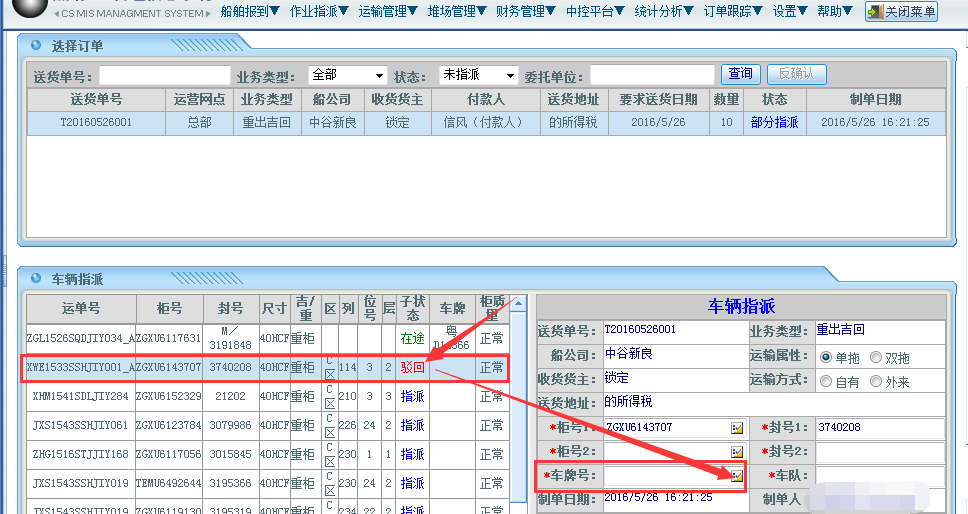Click the 车牌号 lookup icon
Viewport: 968px width, 514px height.
[737, 475]
